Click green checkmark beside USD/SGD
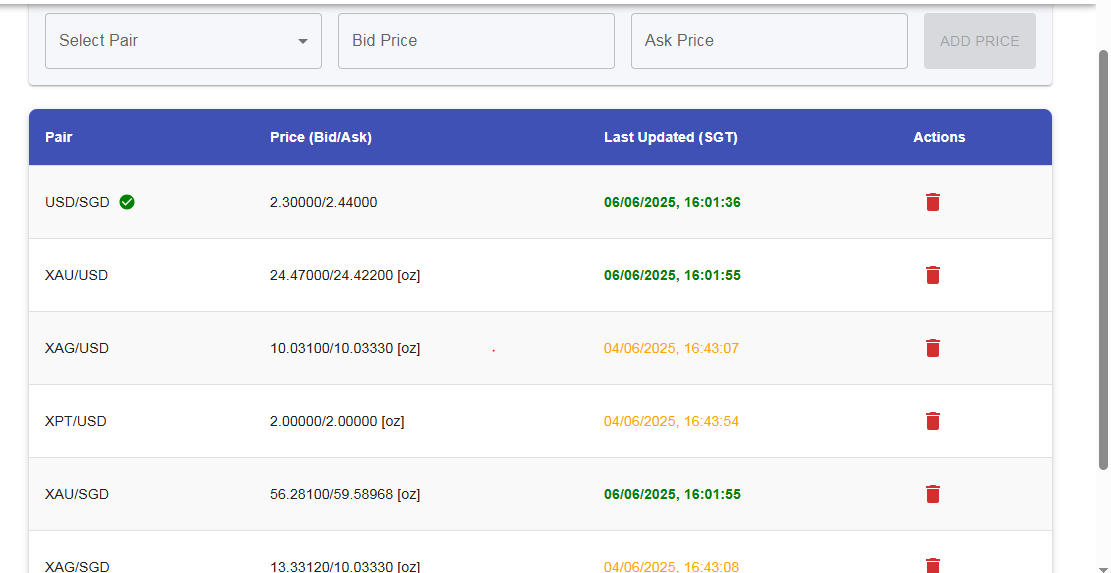 click(127, 202)
